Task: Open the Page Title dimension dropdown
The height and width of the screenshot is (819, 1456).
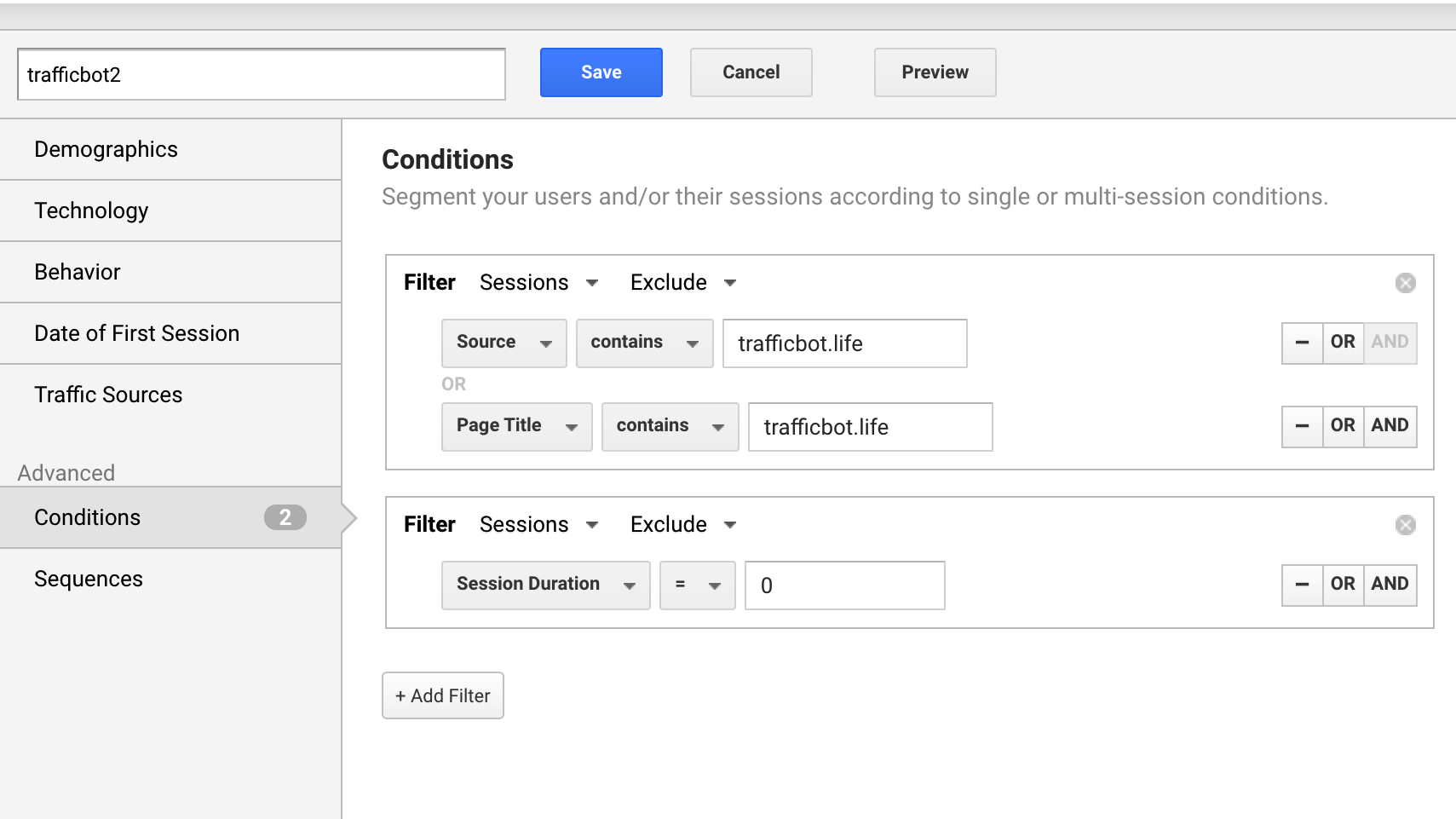Action: pyautogui.click(x=516, y=426)
